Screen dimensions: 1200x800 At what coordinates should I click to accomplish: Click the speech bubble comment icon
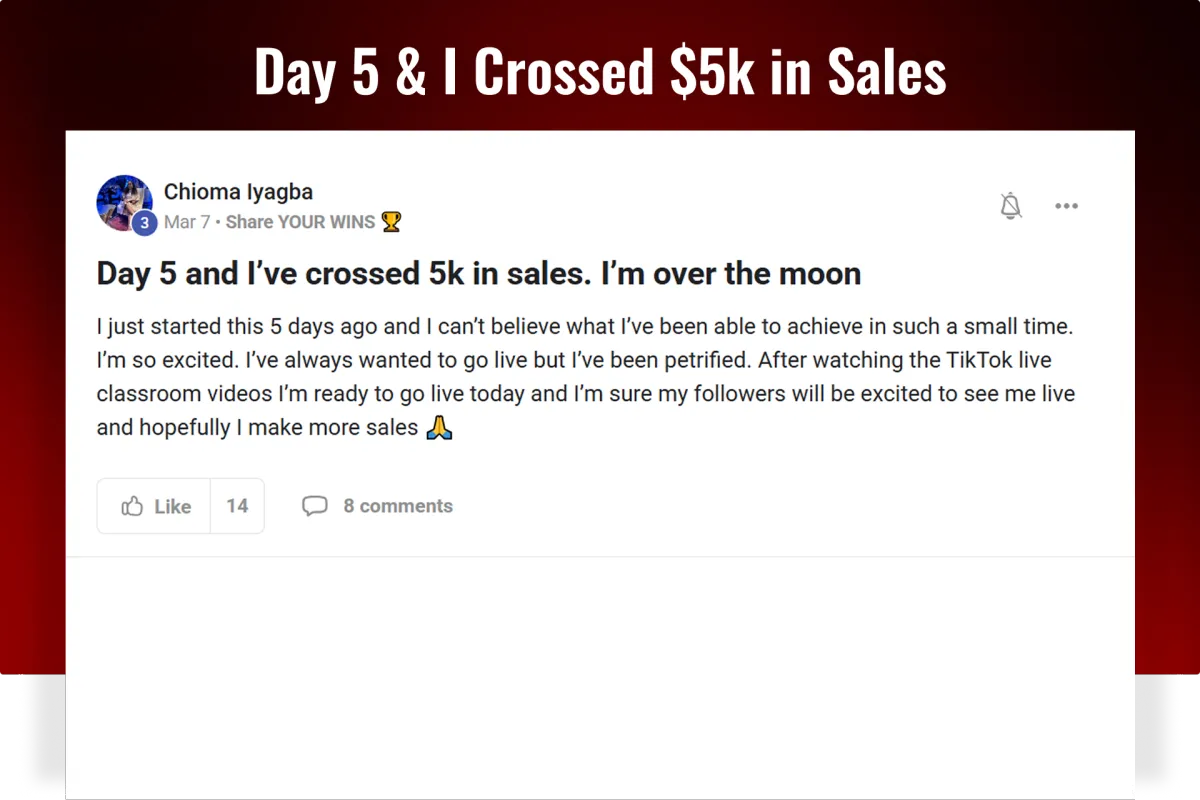pos(315,506)
